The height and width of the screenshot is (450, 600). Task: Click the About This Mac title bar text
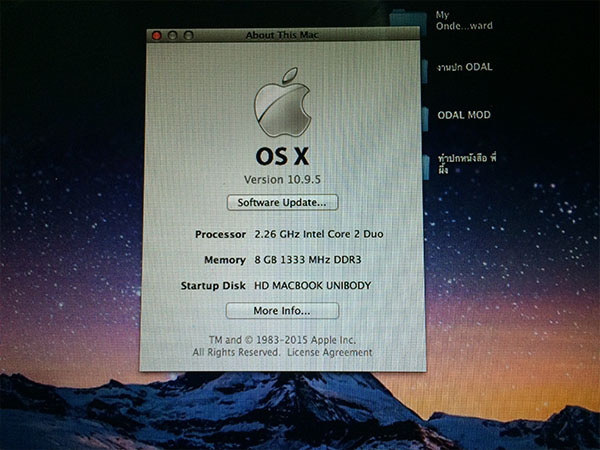(282, 35)
